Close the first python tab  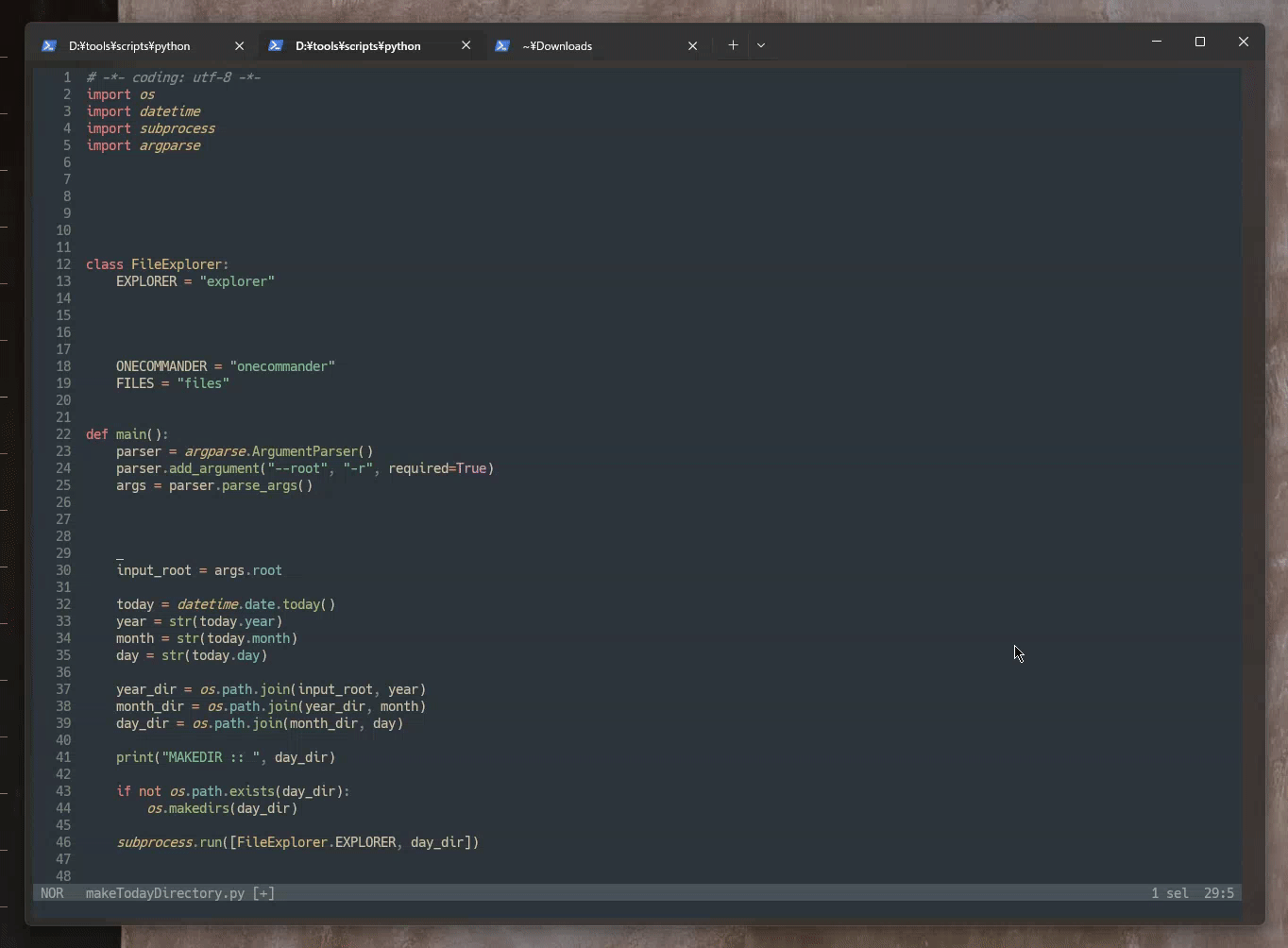241,45
